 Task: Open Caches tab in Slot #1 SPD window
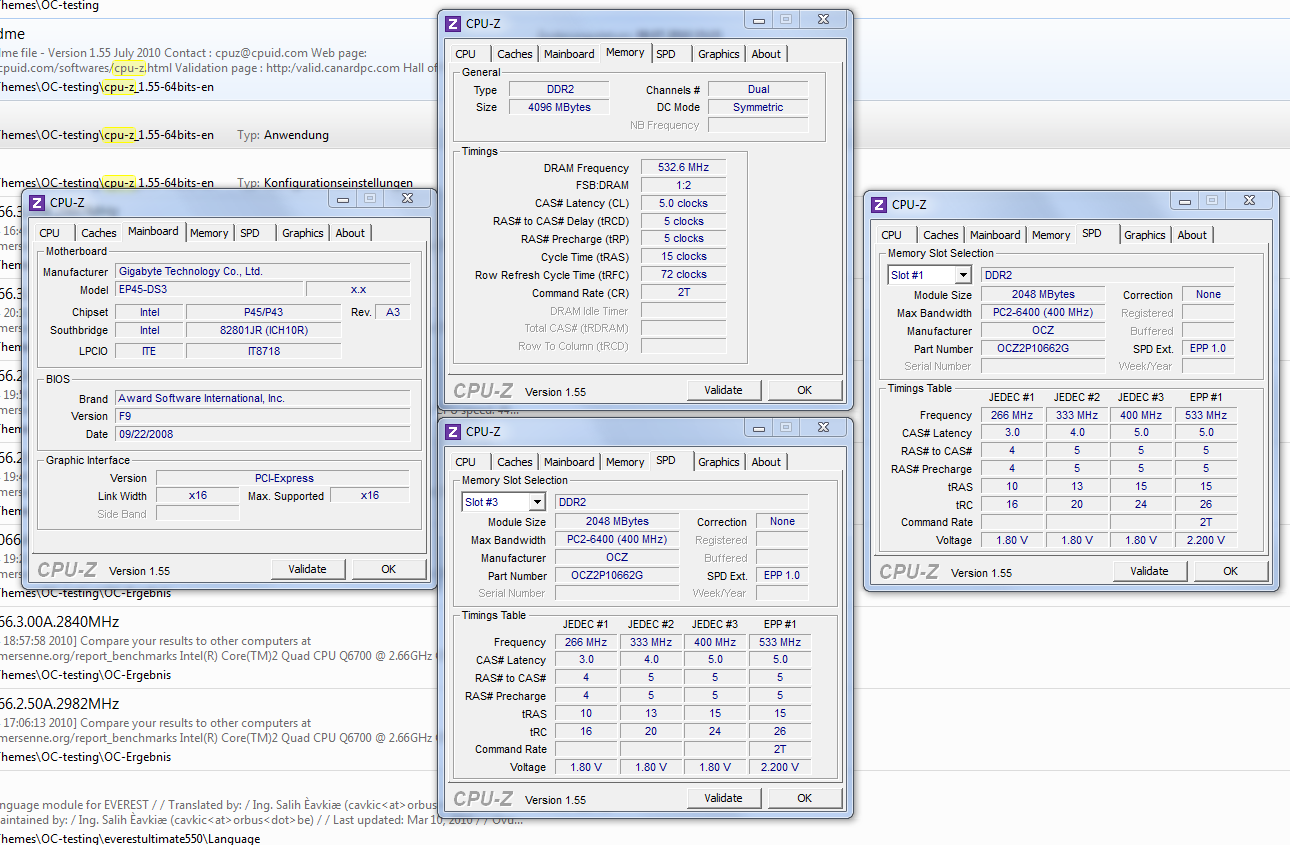point(941,235)
